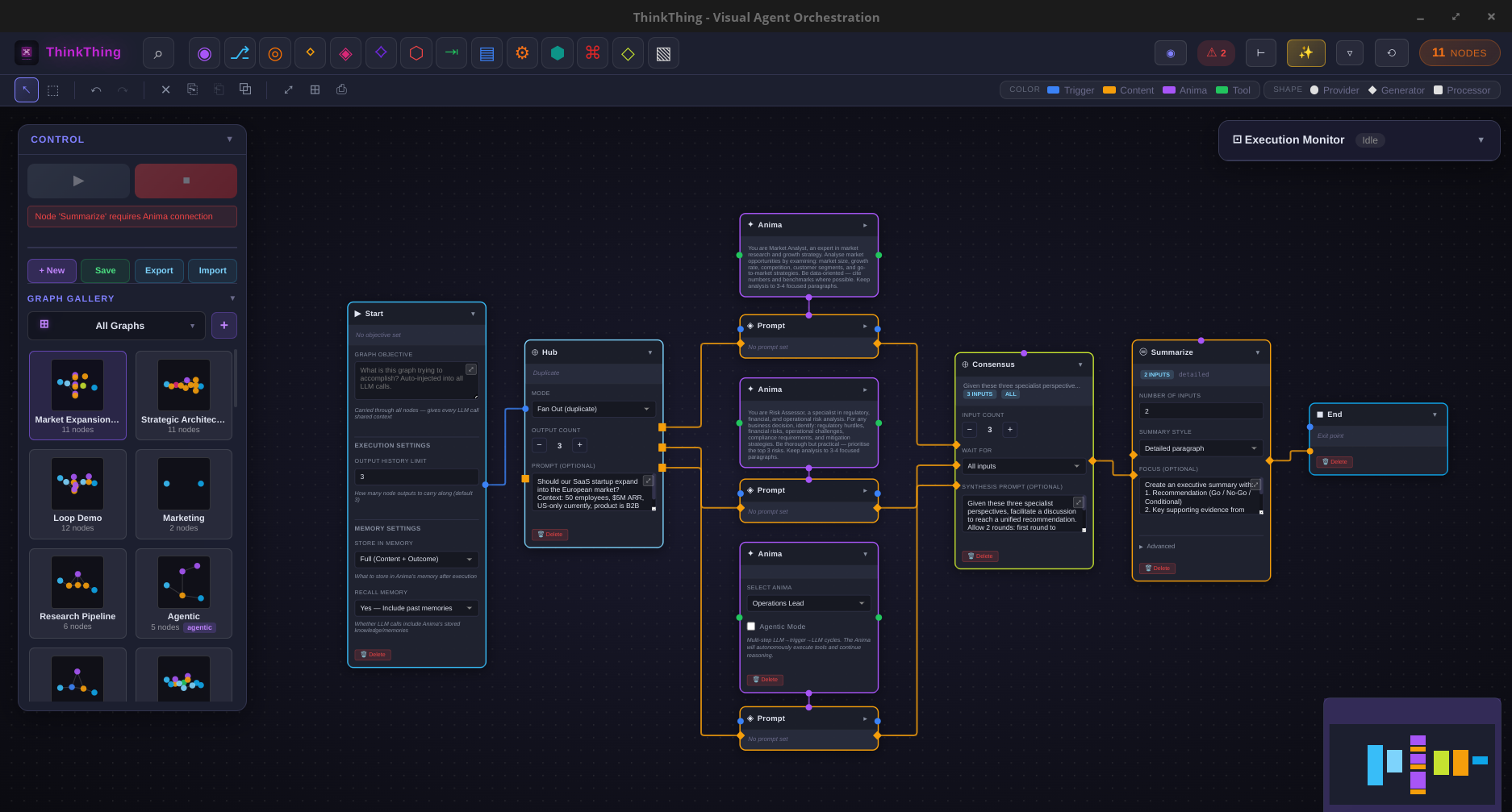The width and height of the screenshot is (1512, 812).
Task: Open Hub Mode dropdown Fan Out (duplicate)
Action: [x=594, y=409]
